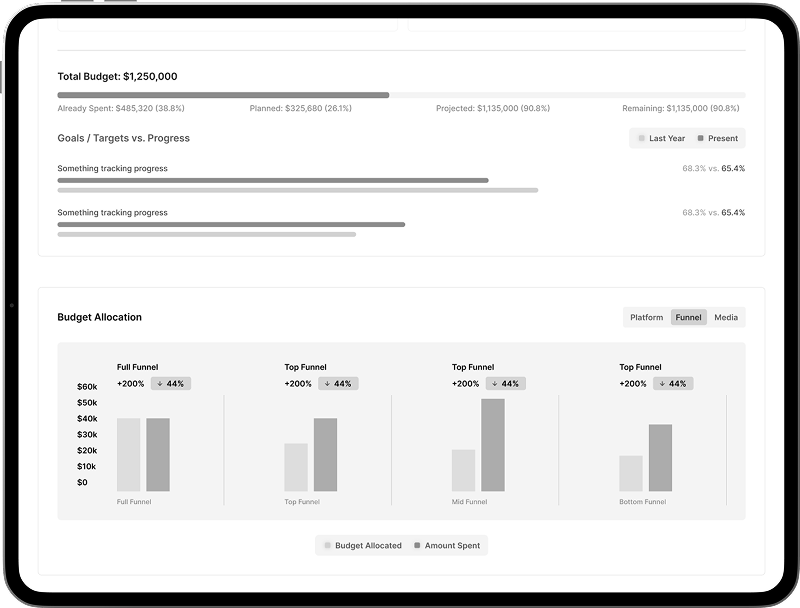The height and width of the screenshot is (608, 800).
Task: Click the Budget Allocation heading
Action: tap(99, 317)
